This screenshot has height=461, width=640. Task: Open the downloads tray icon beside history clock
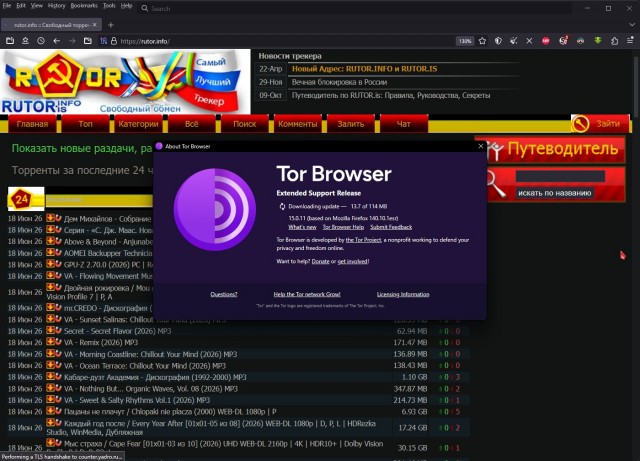[x=25, y=41]
